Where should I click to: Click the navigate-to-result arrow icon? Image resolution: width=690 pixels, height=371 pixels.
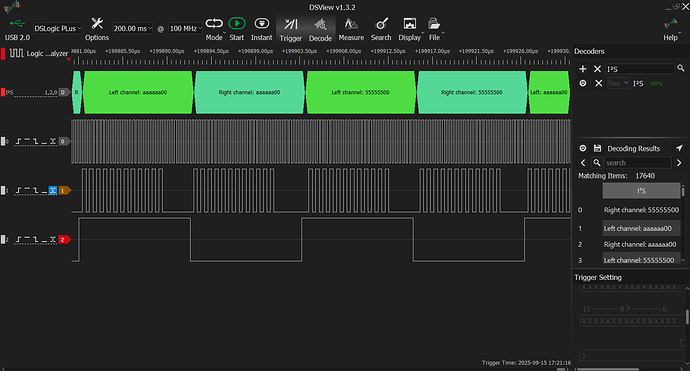point(679,148)
